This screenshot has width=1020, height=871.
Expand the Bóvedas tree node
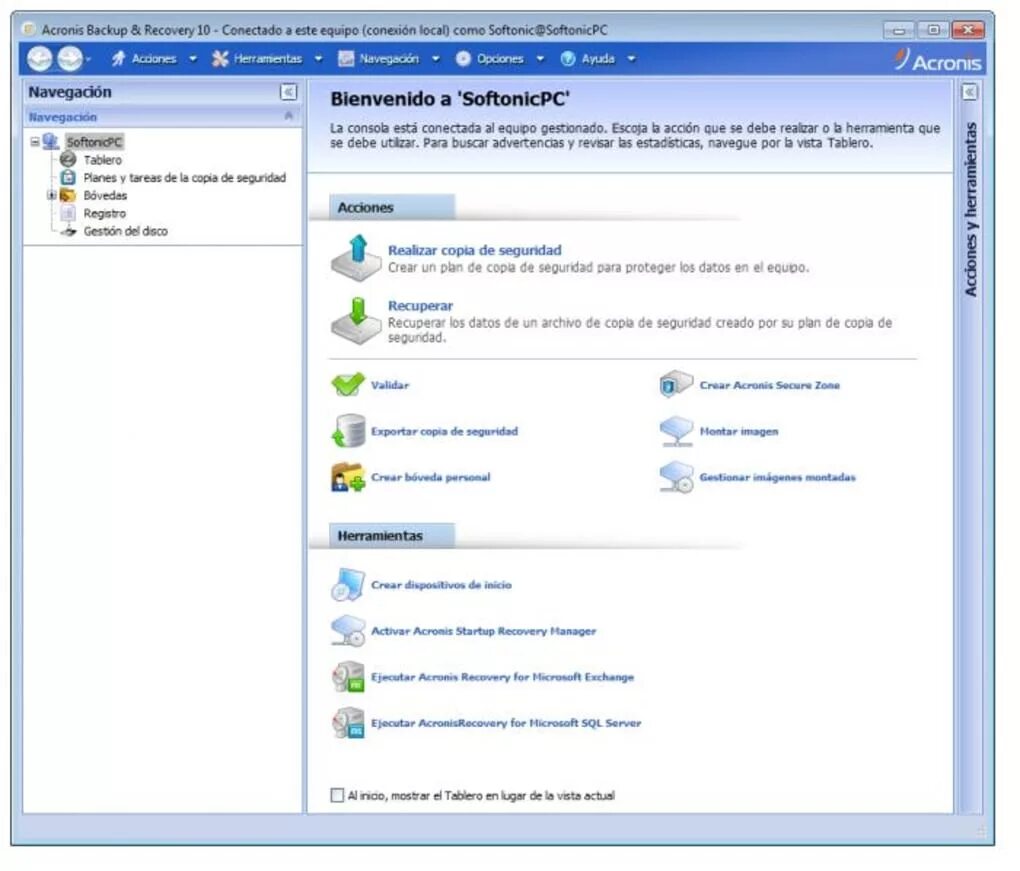51,195
